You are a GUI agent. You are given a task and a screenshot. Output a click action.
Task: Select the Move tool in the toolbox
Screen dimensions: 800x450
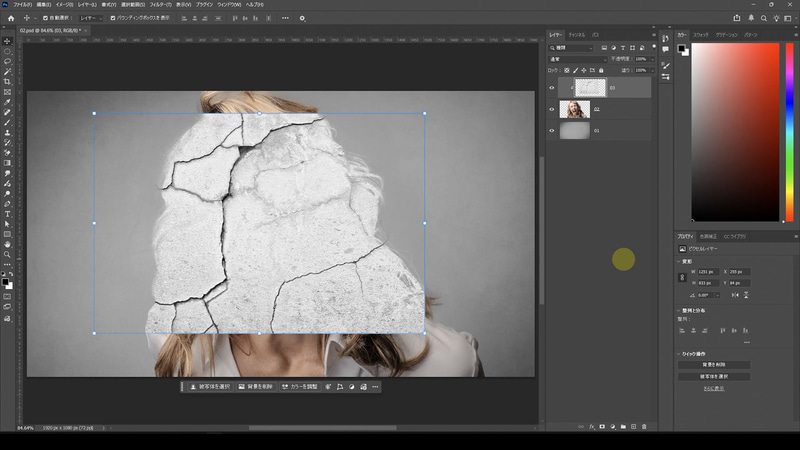pyautogui.click(x=7, y=39)
